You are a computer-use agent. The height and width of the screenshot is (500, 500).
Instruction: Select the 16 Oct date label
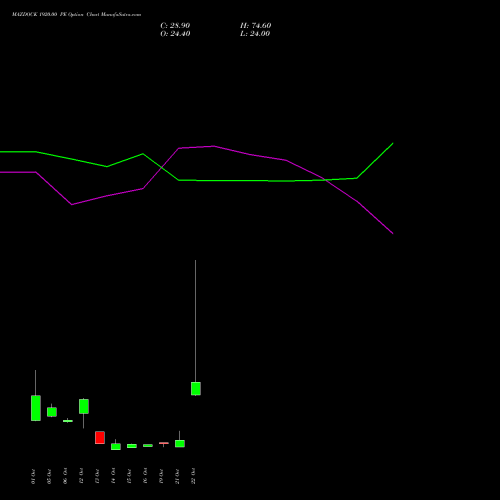tap(145, 476)
